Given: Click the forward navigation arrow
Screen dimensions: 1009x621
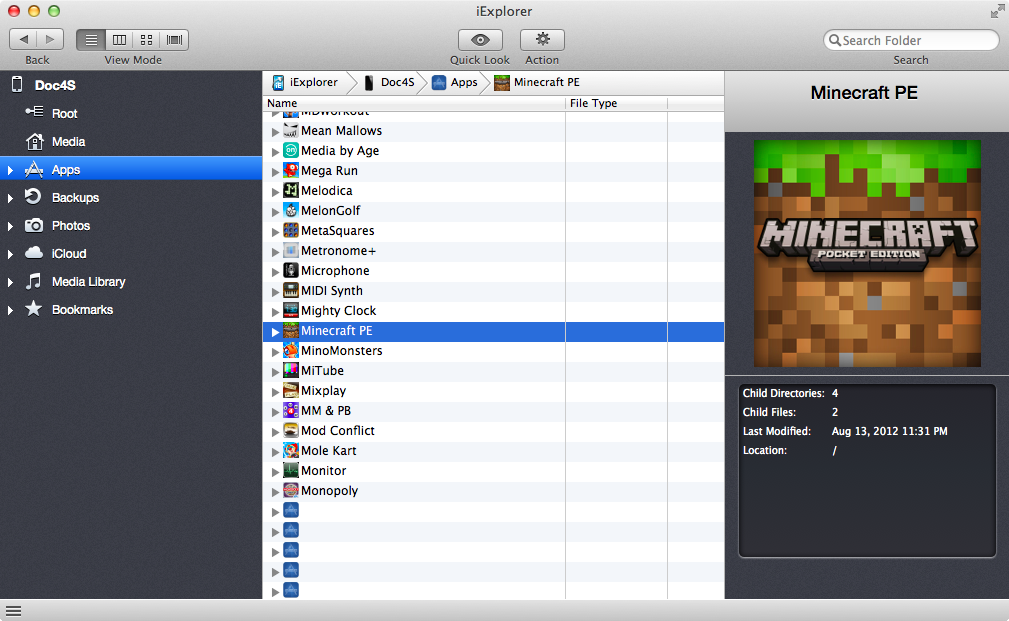Looking at the screenshot, I should (50, 40).
